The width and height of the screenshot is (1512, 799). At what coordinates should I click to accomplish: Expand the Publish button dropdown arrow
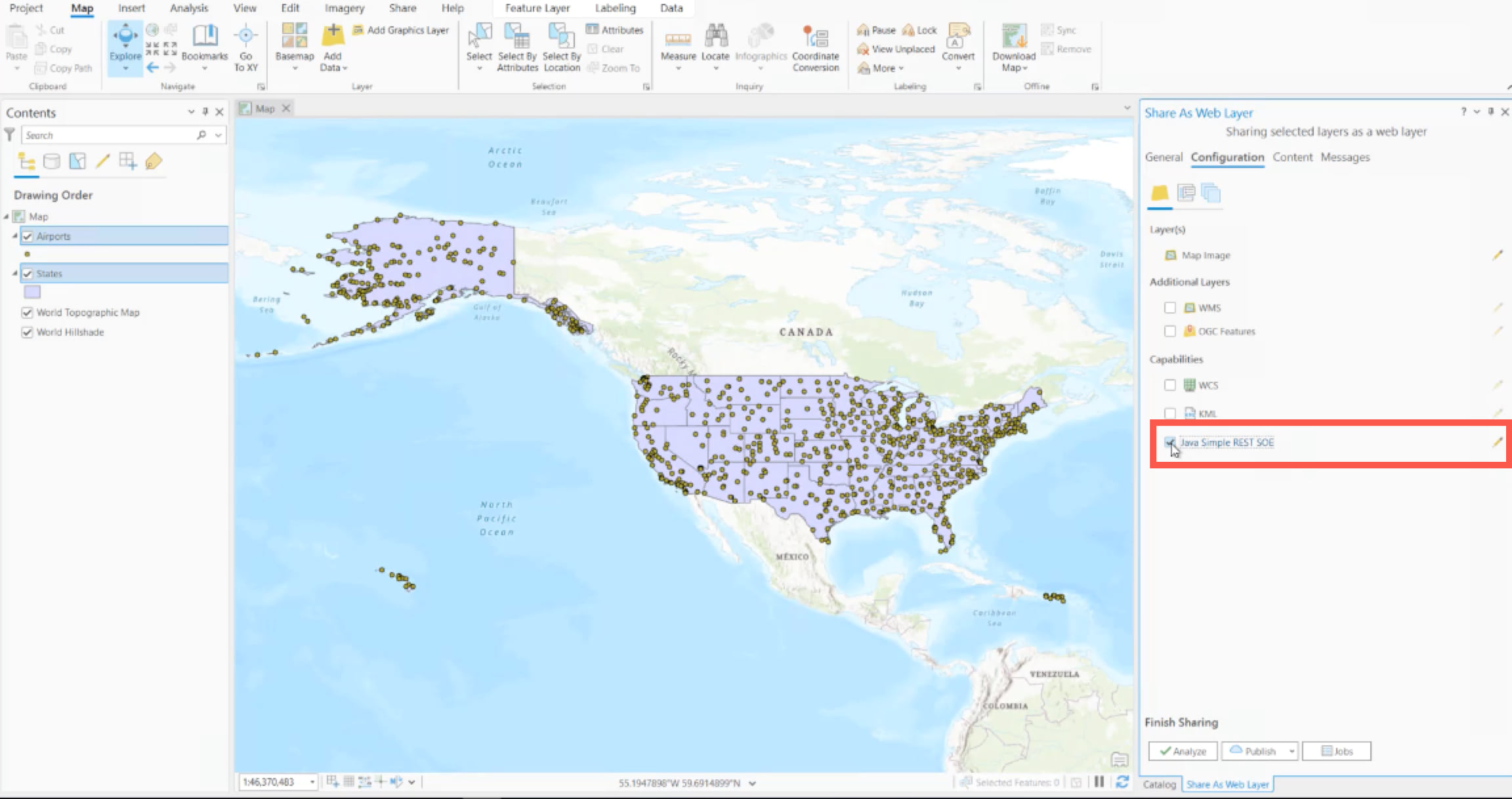[x=1291, y=751]
